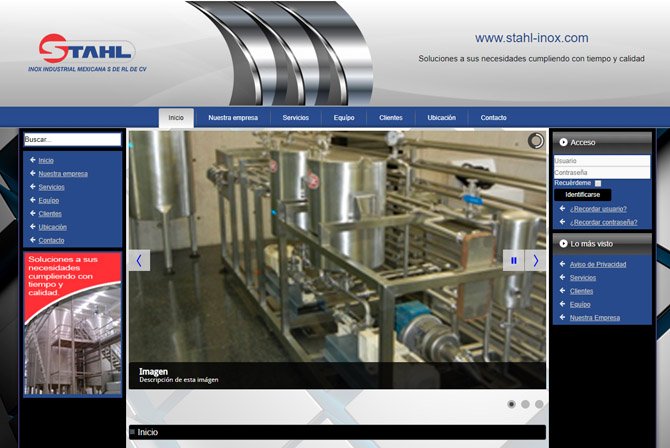The height and width of the screenshot is (448, 670).
Task: Follow the ¿Recordar contraseña? link
Action: click(602, 222)
